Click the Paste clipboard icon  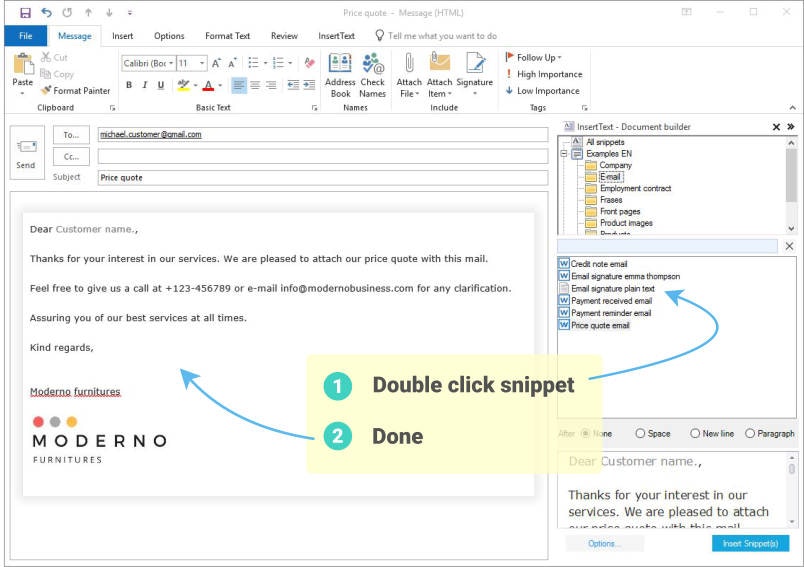pyautogui.click(x=23, y=65)
